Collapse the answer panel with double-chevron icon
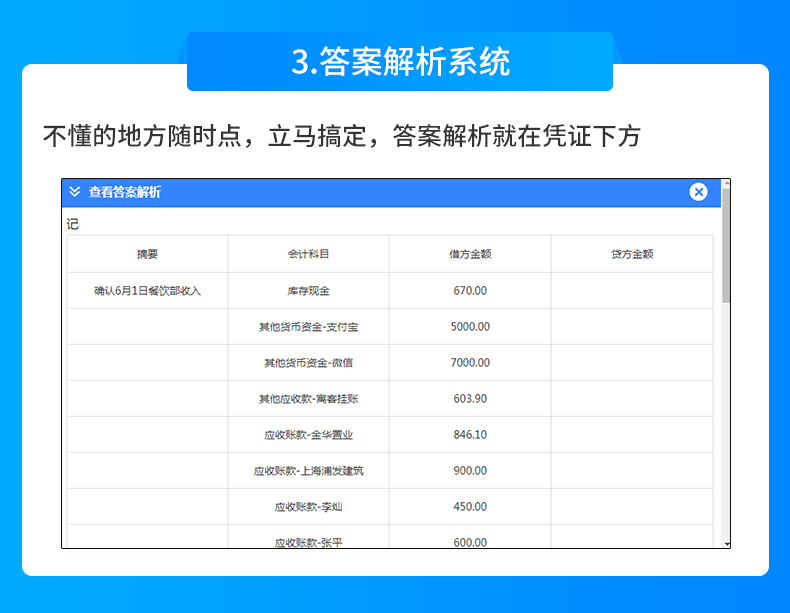The width and height of the screenshot is (790, 613). 75,192
